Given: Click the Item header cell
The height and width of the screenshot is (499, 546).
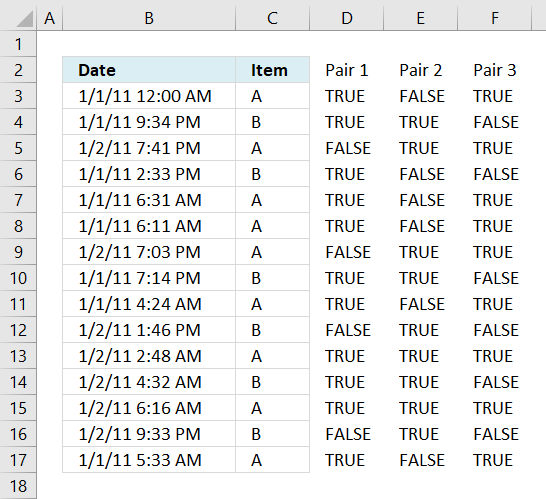Looking at the screenshot, I should pyautogui.click(x=272, y=70).
